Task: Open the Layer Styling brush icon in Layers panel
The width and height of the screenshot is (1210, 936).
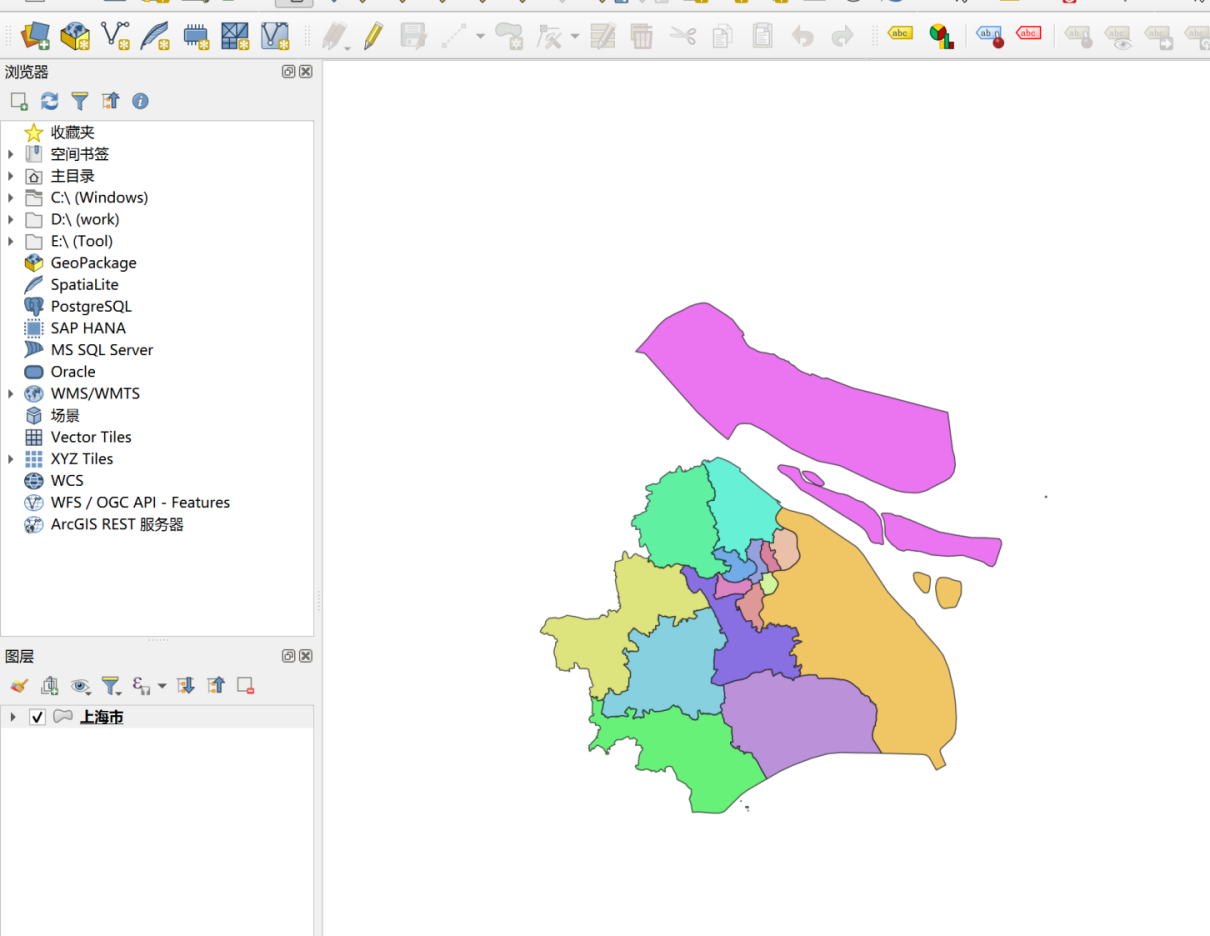Action: [20, 685]
